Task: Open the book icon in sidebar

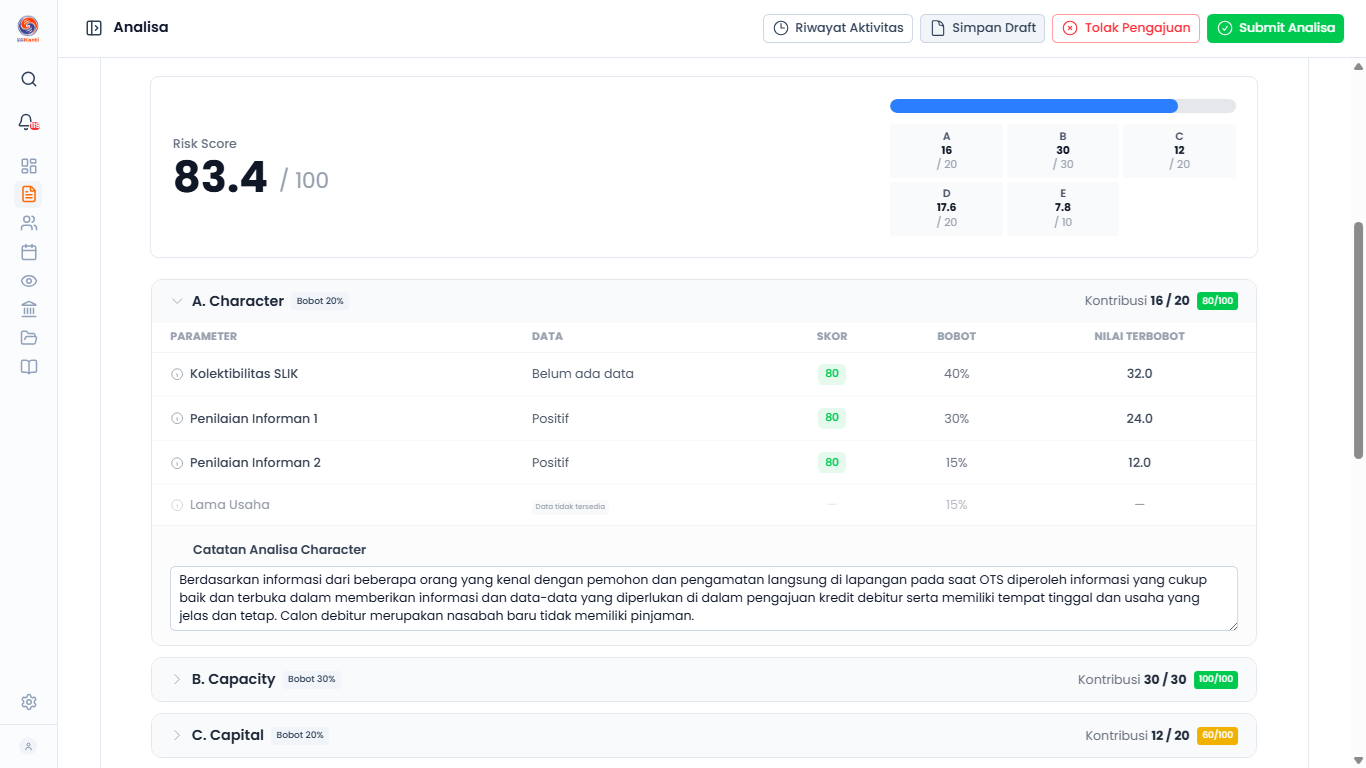Action: tap(29, 367)
